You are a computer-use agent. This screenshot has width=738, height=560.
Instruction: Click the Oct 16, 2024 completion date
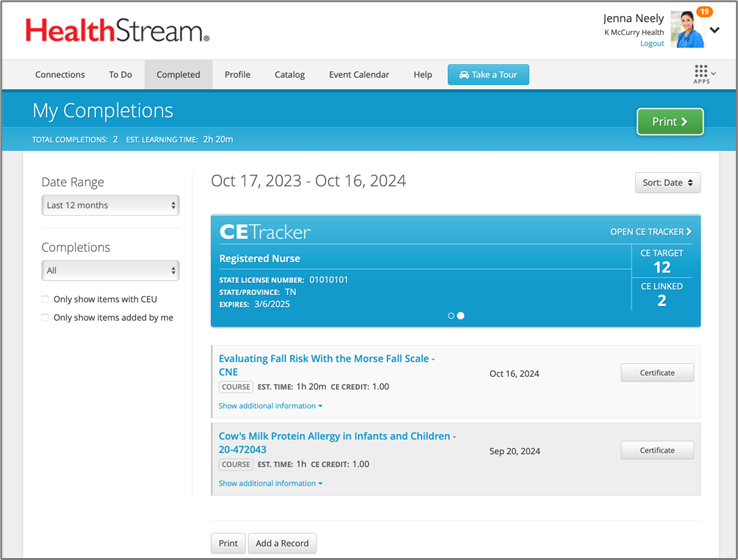(x=514, y=374)
